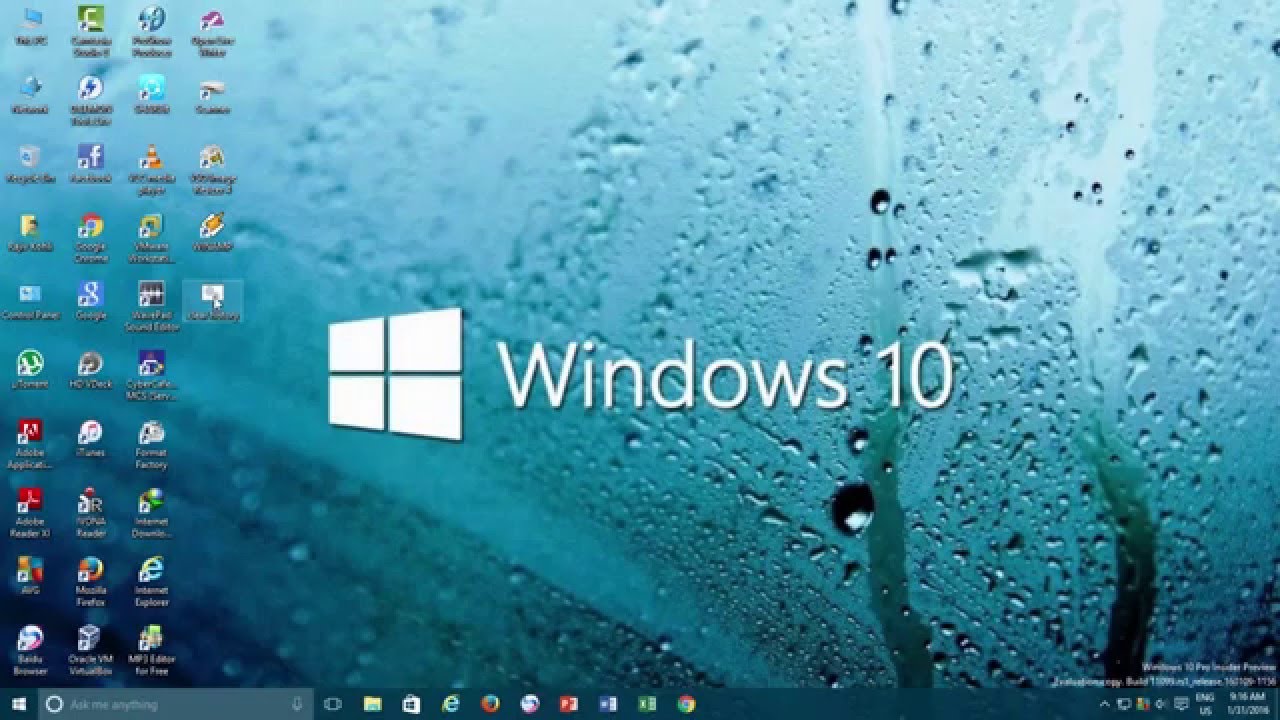Image resolution: width=1280 pixels, height=720 pixels.
Task: Open the Windows Start menu
Action: (x=19, y=704)
